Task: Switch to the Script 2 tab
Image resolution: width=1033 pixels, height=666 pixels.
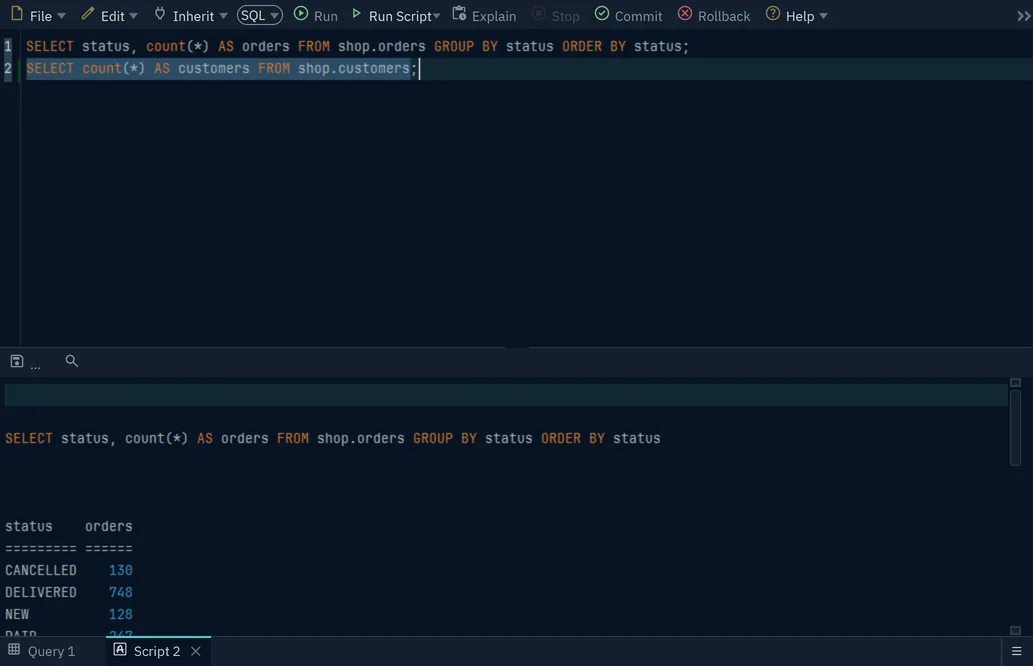Action: [x=157, y=651]
